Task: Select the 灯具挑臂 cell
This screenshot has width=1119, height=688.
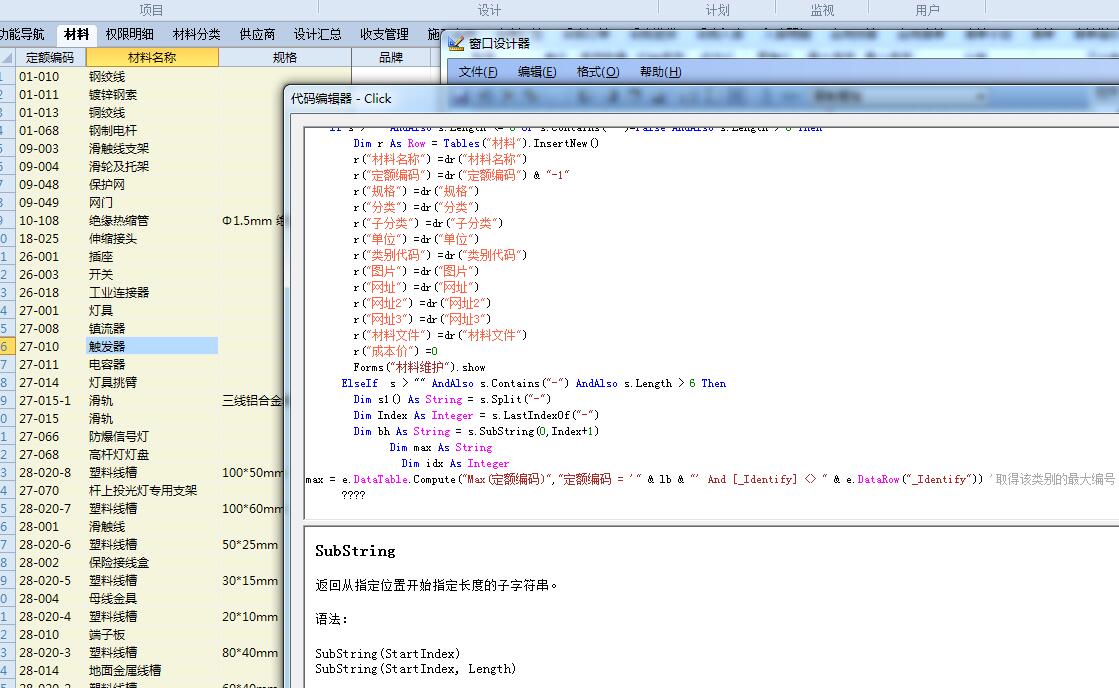Action: (x=152, y=383)
